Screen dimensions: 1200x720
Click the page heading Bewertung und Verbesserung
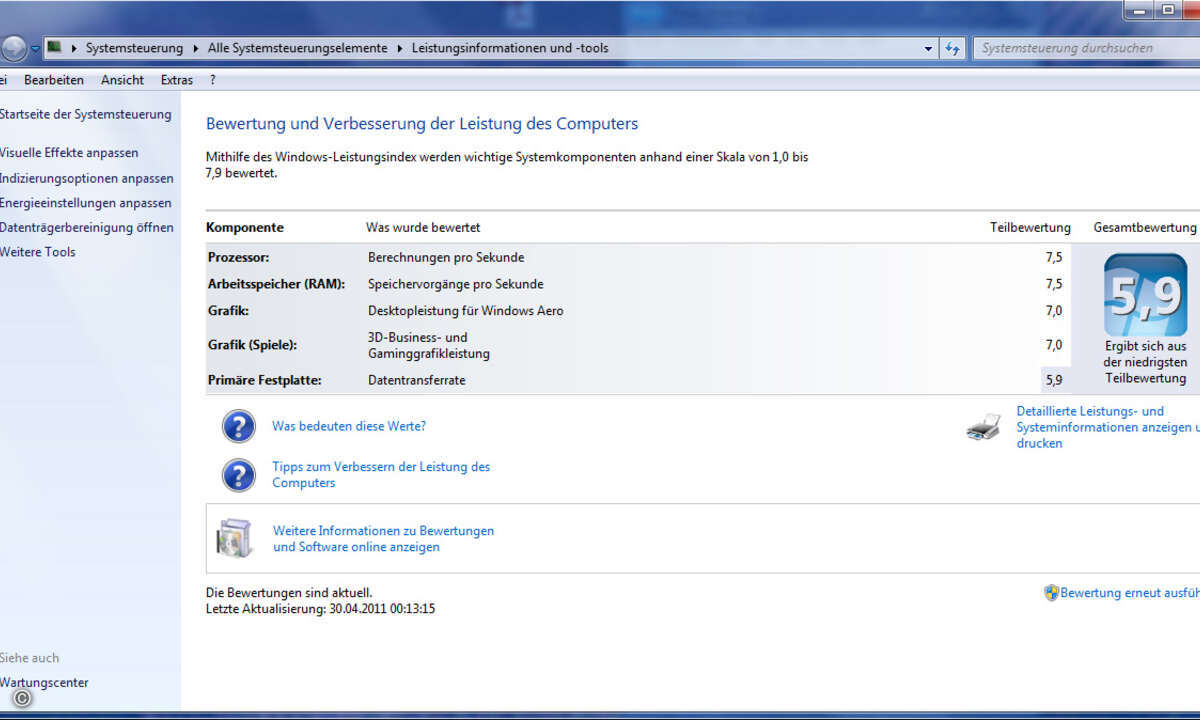[x=422, y=124]
